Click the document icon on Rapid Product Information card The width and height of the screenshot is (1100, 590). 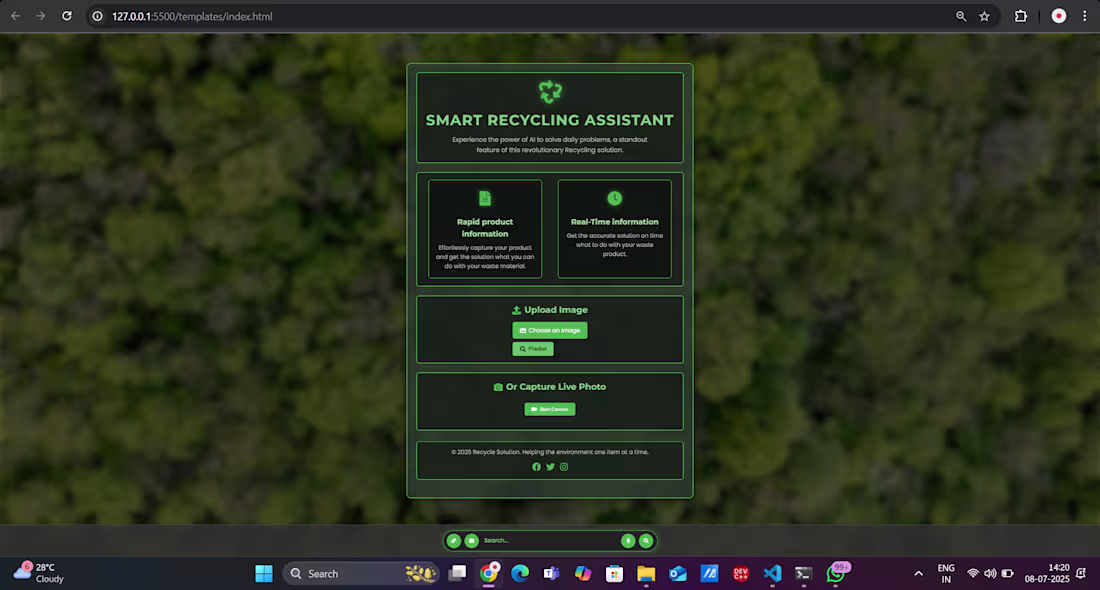click(x=485, y=197)
